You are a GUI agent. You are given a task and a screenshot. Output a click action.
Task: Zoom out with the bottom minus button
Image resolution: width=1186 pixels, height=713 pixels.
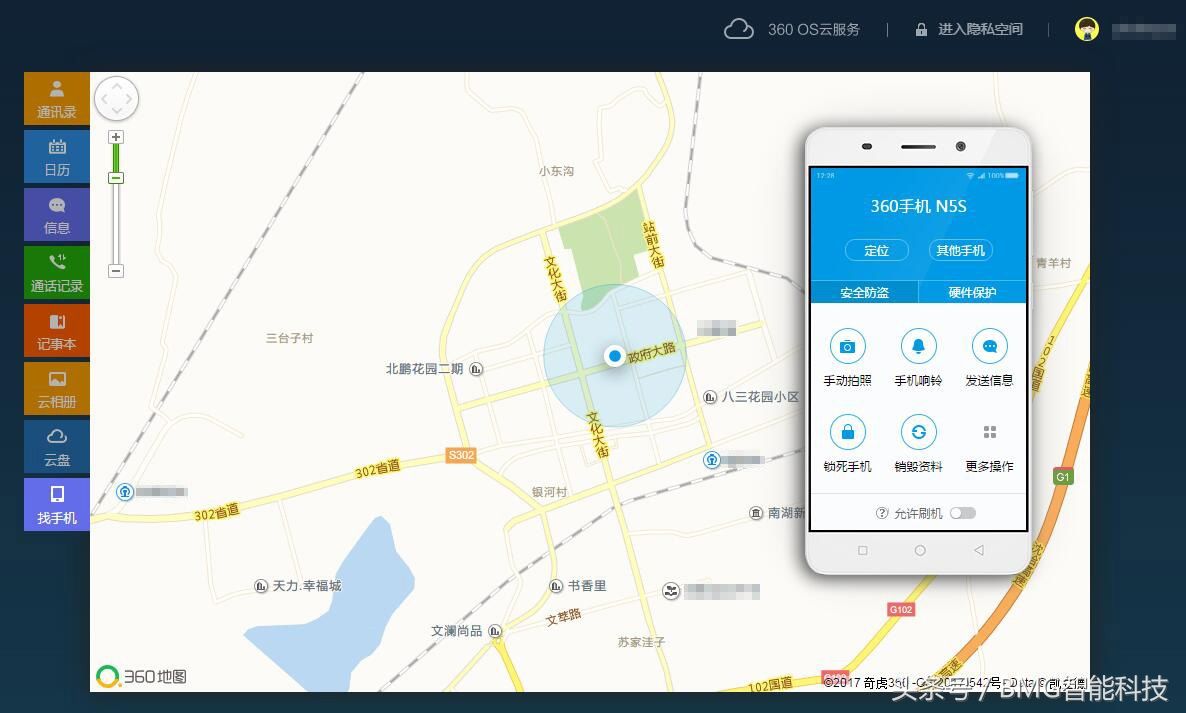coord(116,271)
